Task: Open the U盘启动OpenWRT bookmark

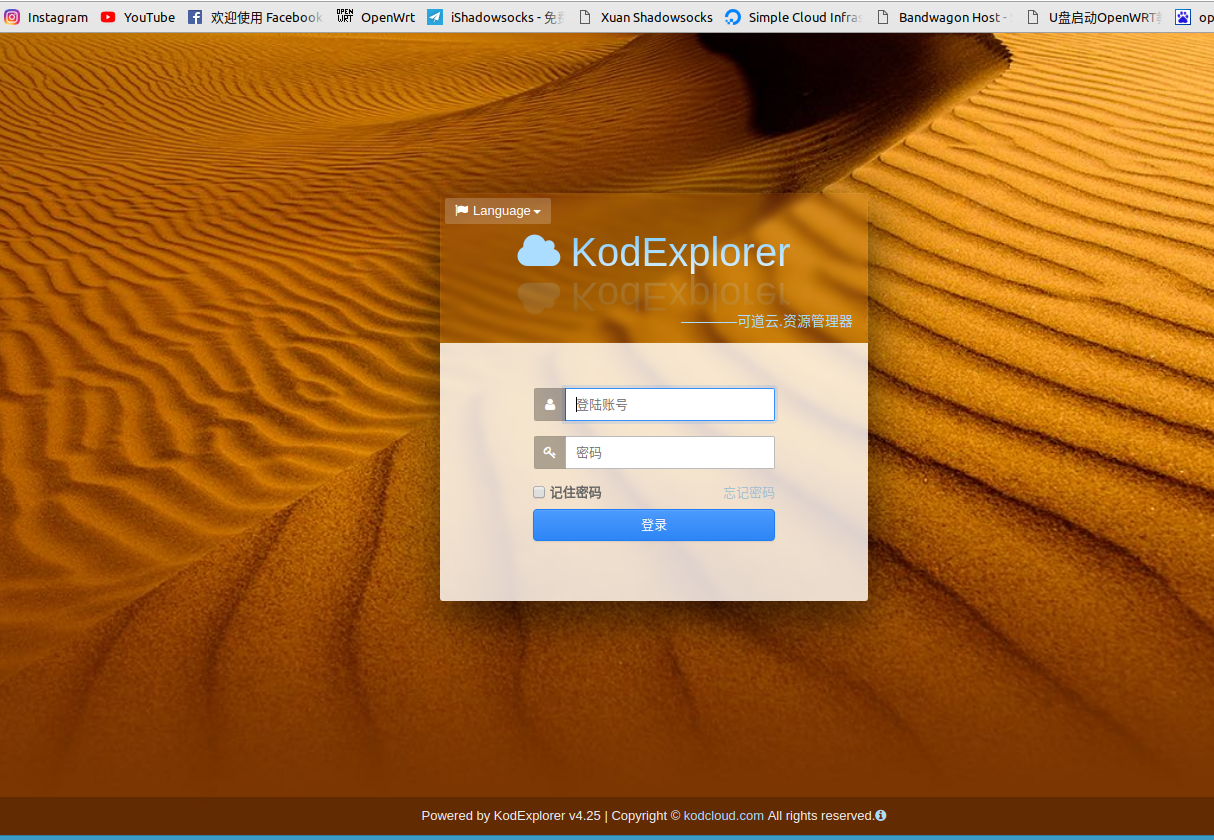Action: pyautogui.click(x=1094, y=17)
